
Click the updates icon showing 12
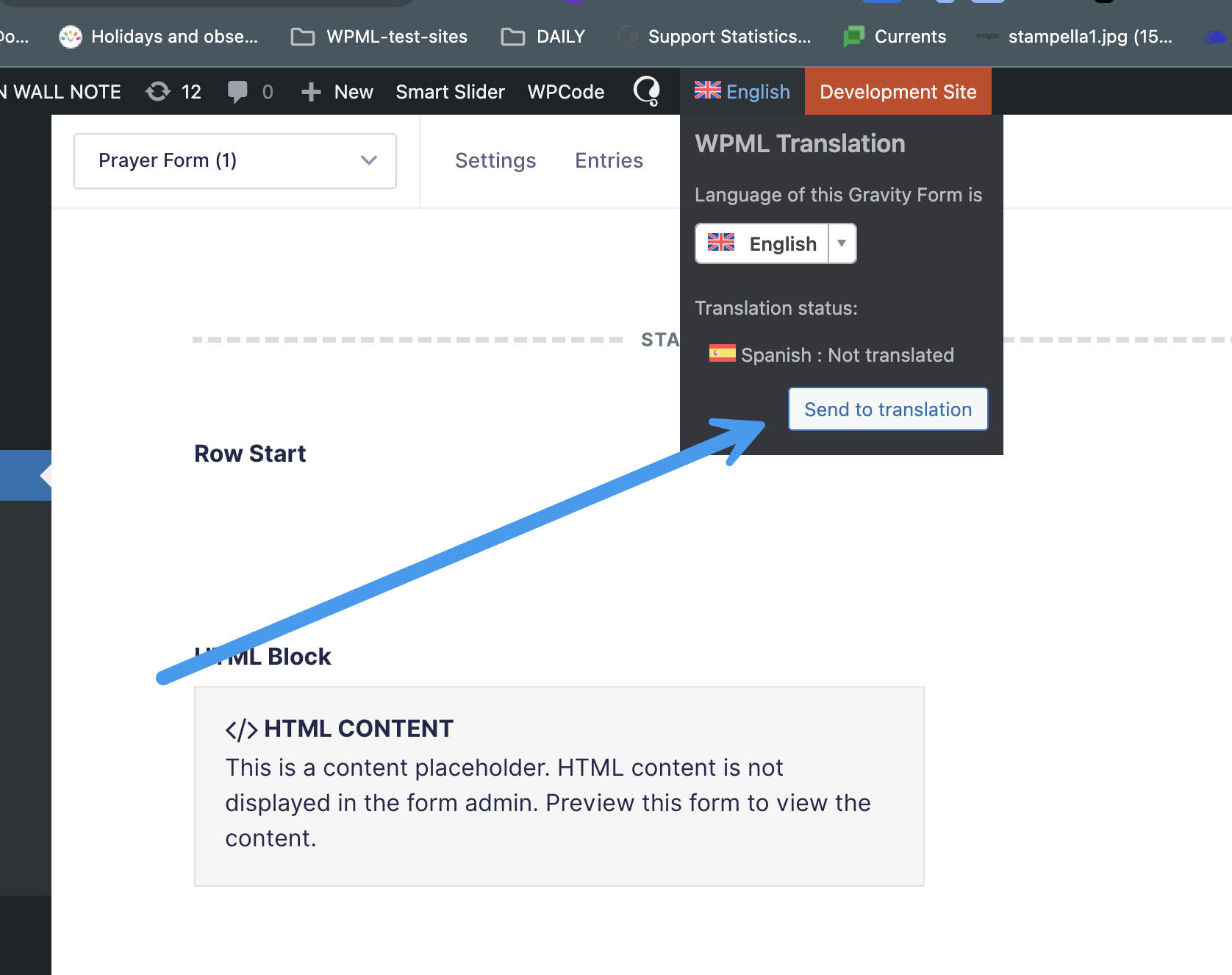173,92
